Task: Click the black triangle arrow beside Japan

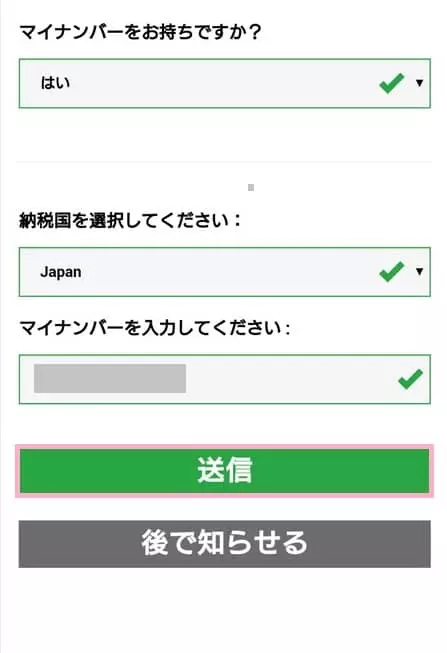Action: point(420,272)
